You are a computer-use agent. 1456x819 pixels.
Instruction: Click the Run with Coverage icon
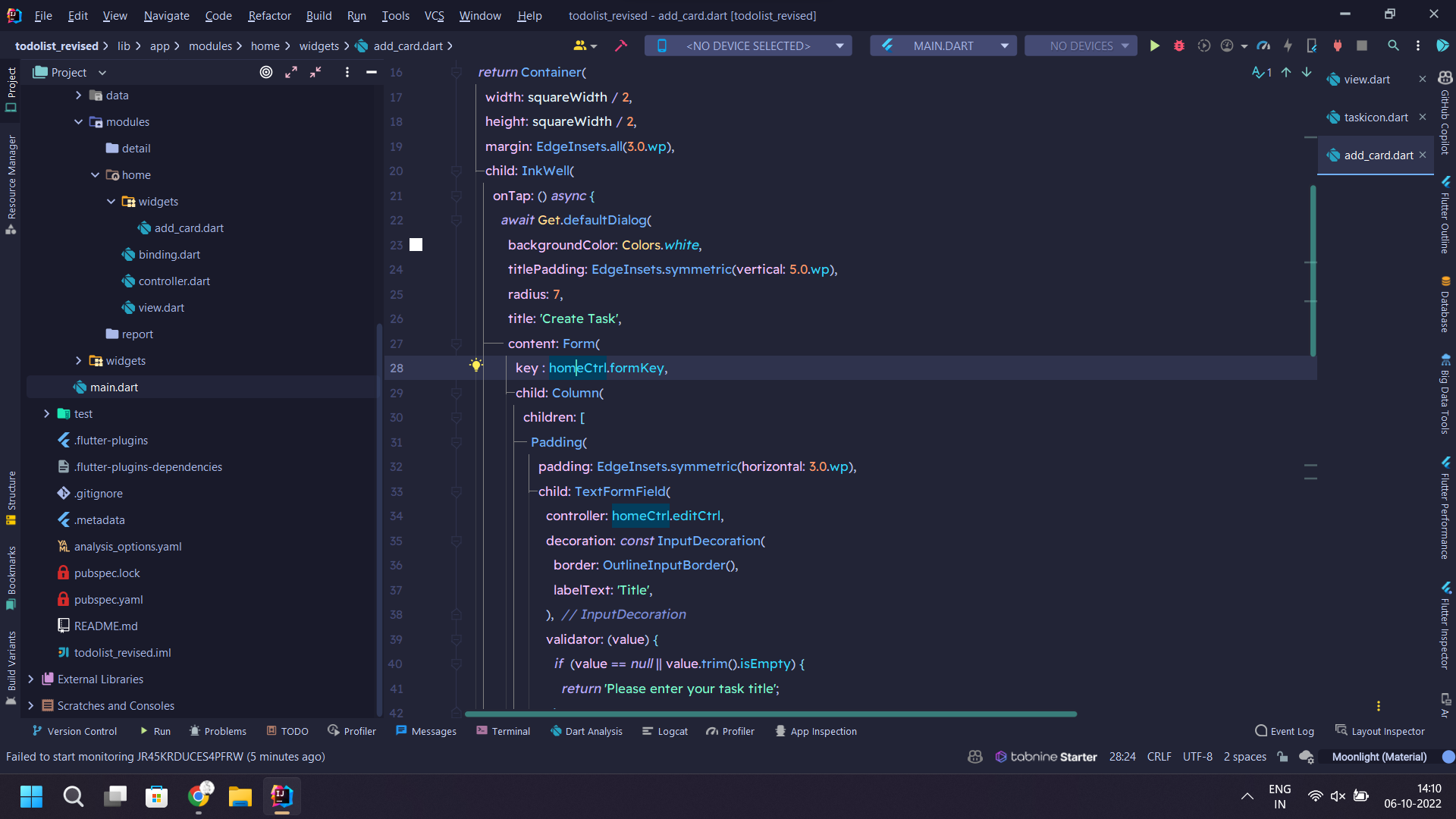coord(1203,46)
